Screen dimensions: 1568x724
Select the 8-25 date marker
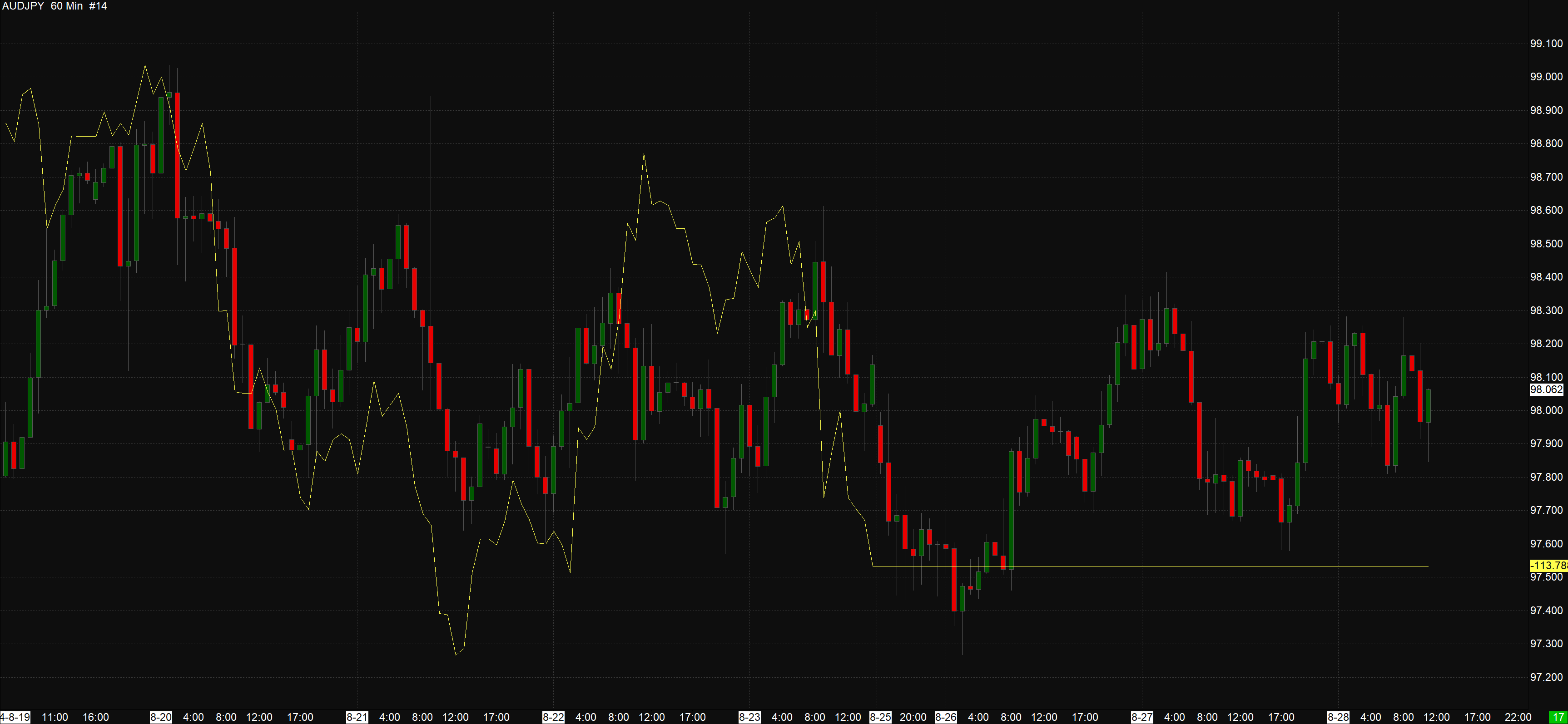[x=880, y=717]
